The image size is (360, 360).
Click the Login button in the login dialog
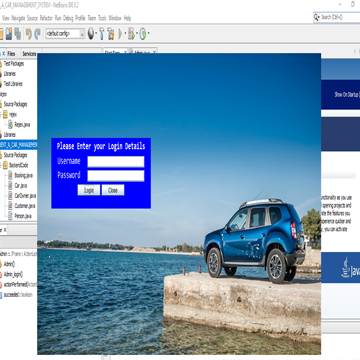pos(89,190)
